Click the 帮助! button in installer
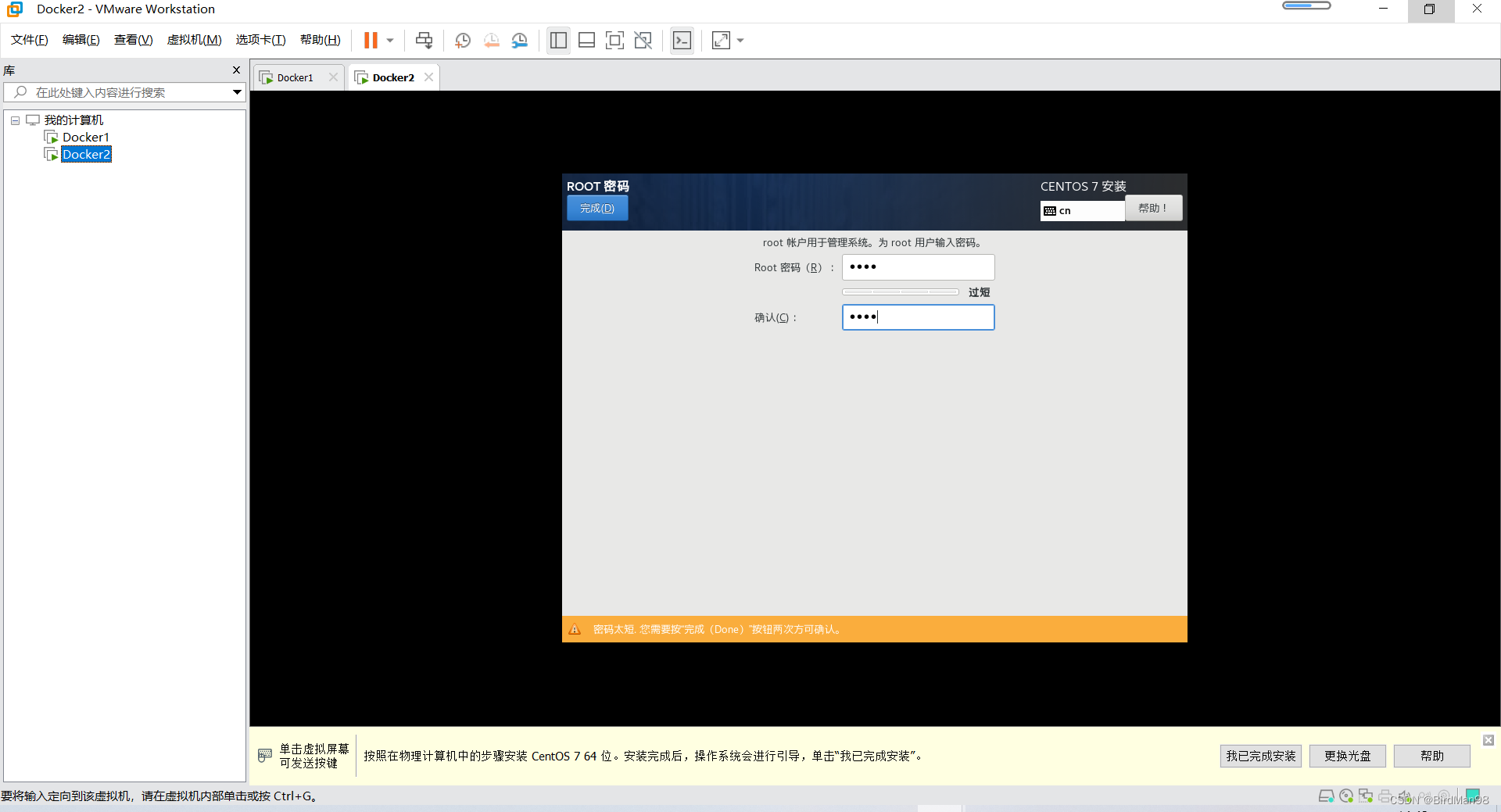Viewport: 1501px width, 812px height. (1153, 208)
